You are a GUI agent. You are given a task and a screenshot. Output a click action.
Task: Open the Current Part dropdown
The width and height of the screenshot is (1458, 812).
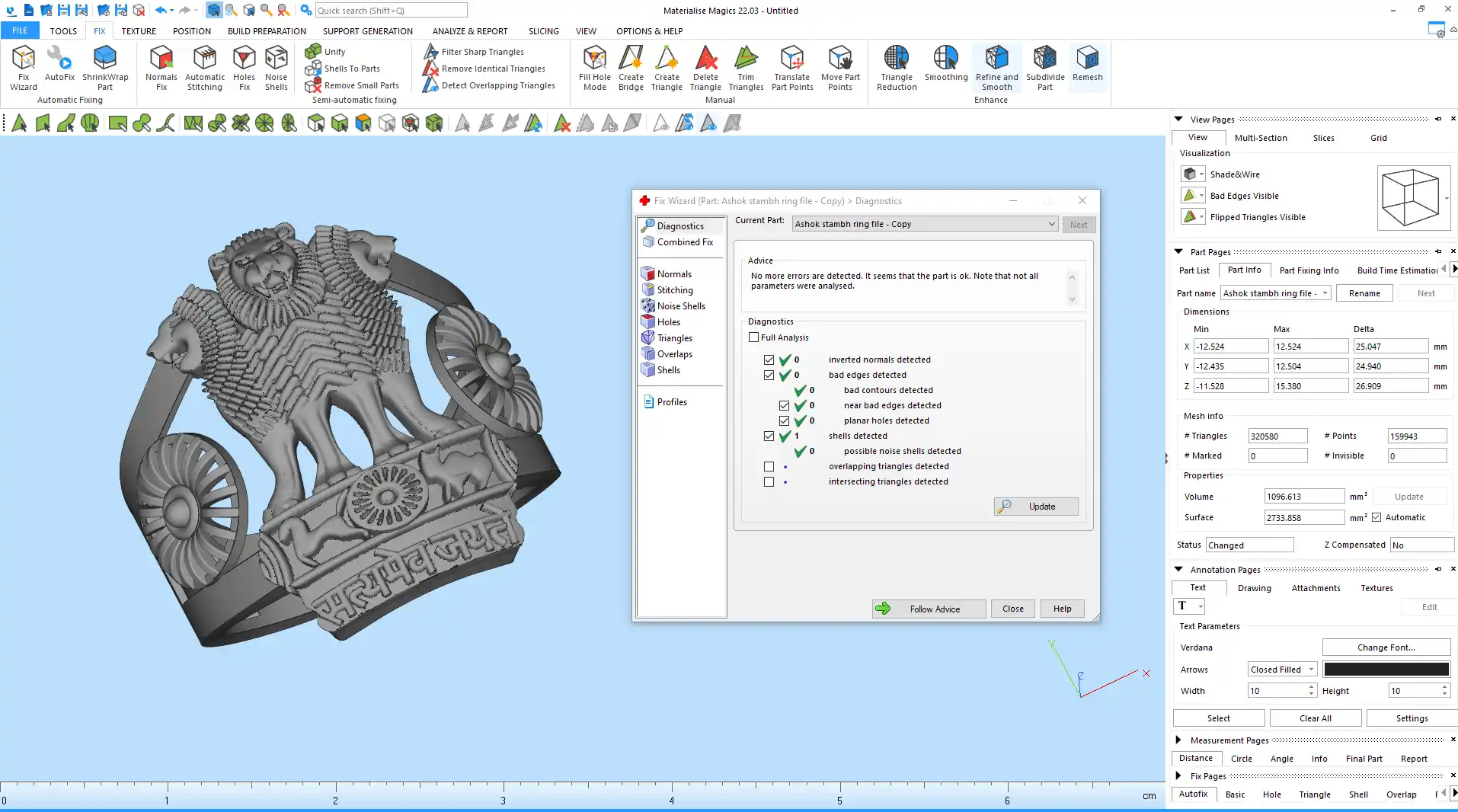click(x=1051, y=224)
